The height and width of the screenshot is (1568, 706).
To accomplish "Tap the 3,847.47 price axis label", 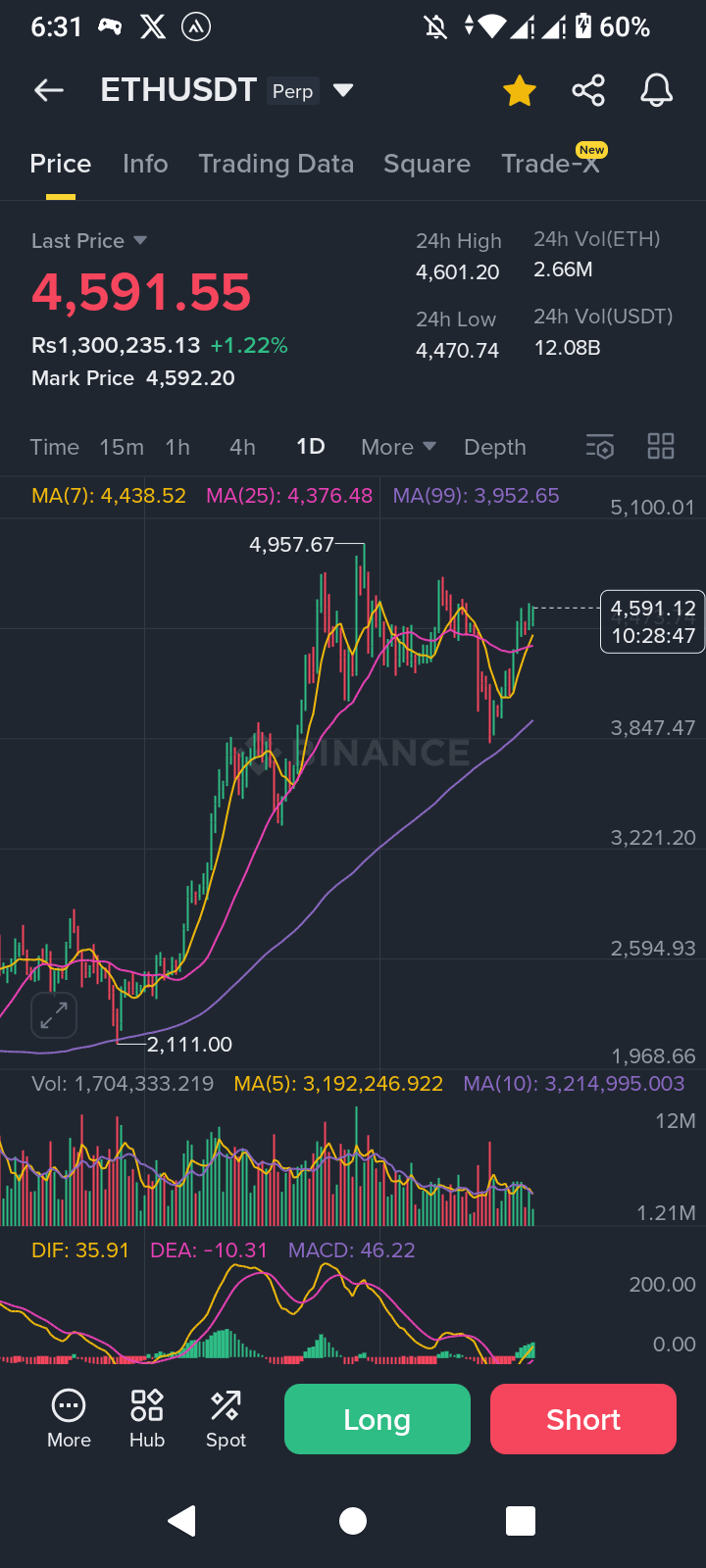I will [652, 728].
